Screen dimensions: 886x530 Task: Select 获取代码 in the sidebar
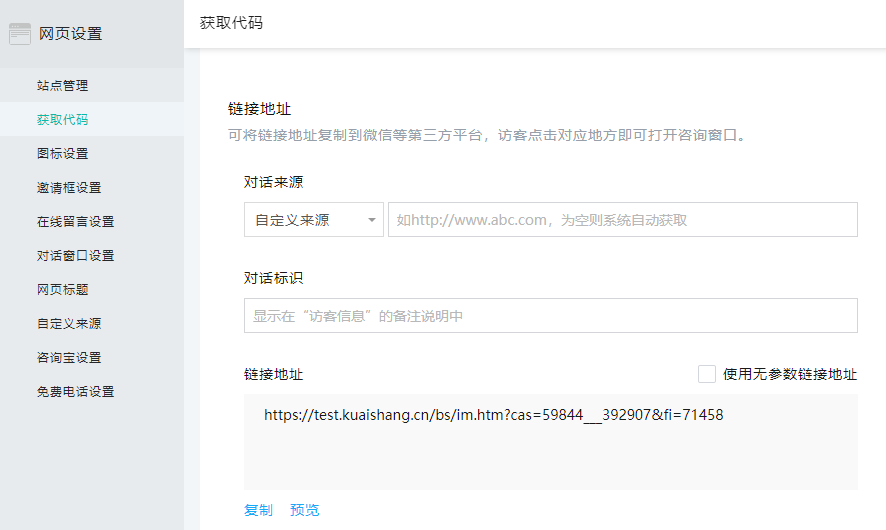tap(62, 120)
